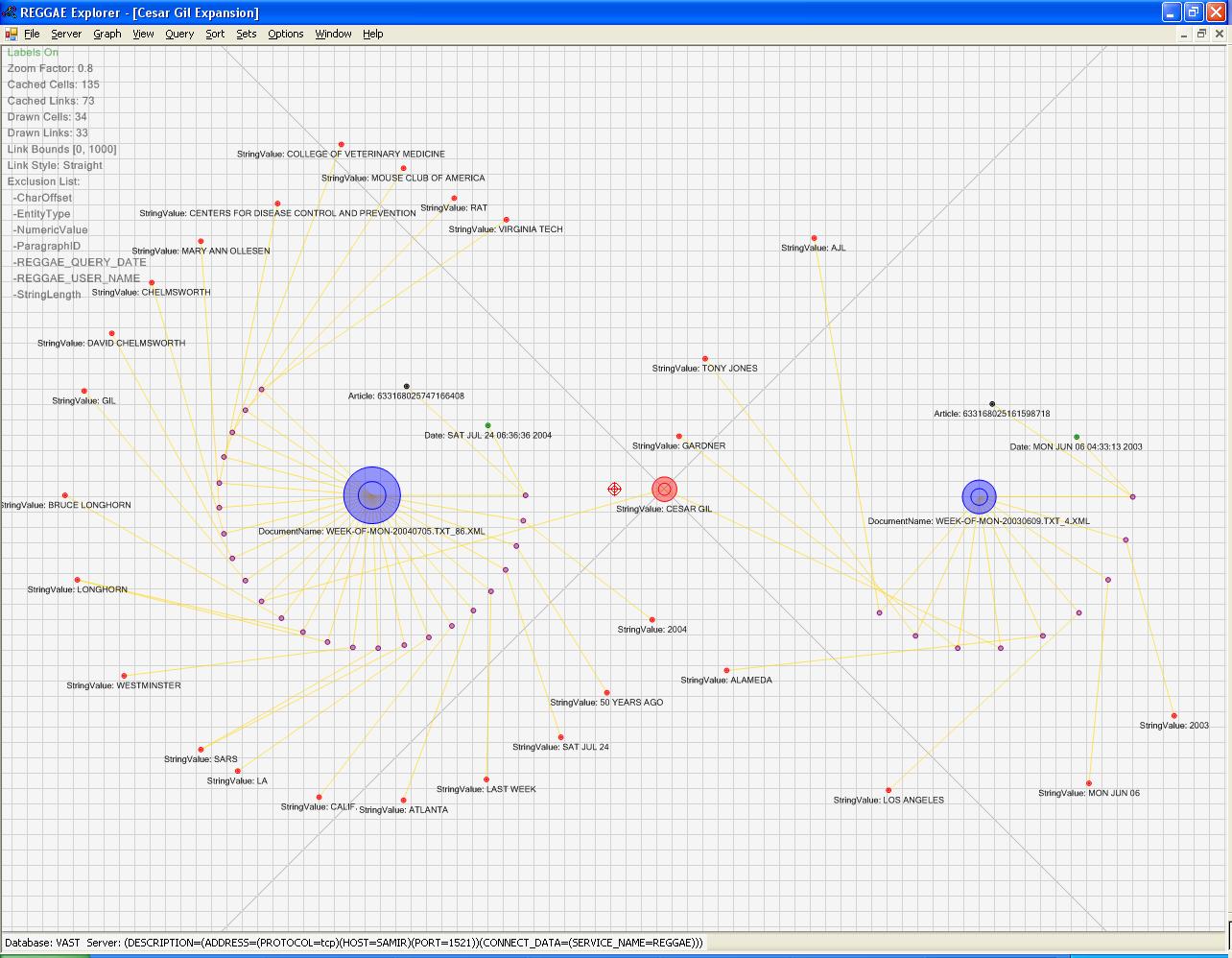Expand the Options menu

point(285,34)
